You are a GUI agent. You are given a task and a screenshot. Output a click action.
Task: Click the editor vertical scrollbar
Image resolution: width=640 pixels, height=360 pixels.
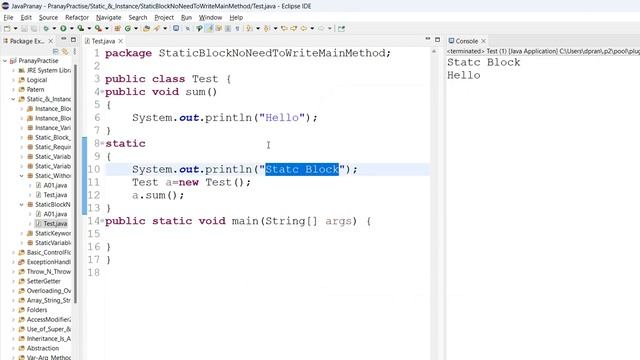click(433, 204)
